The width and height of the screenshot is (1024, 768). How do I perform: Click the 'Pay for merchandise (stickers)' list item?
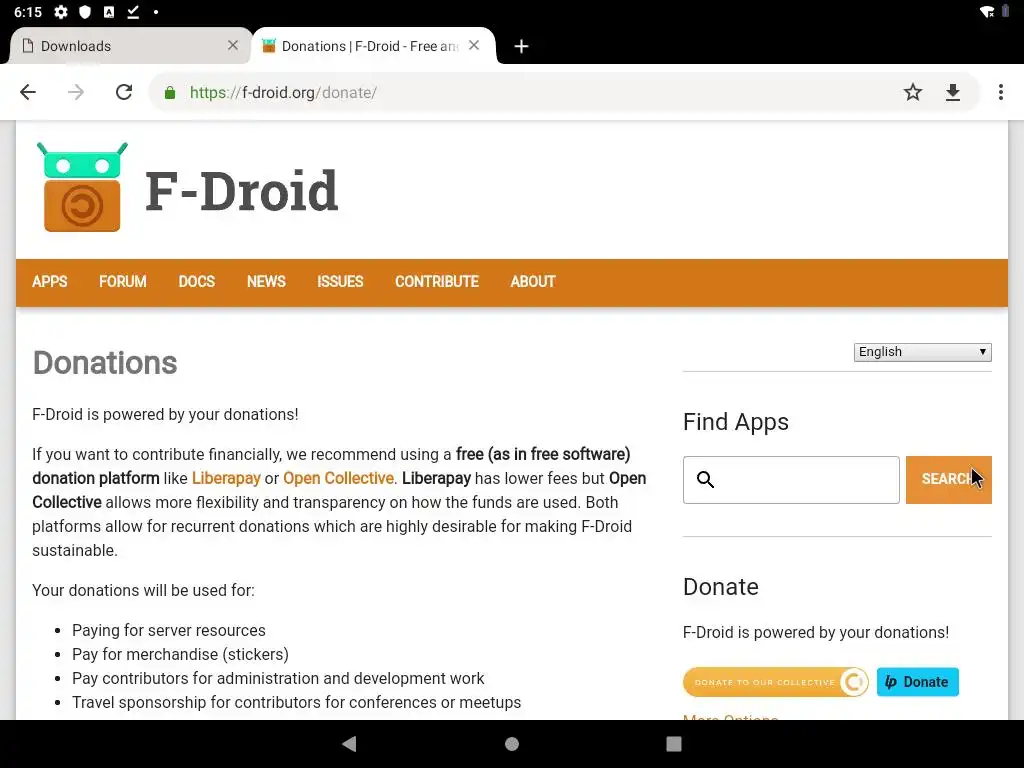point(180,654)
